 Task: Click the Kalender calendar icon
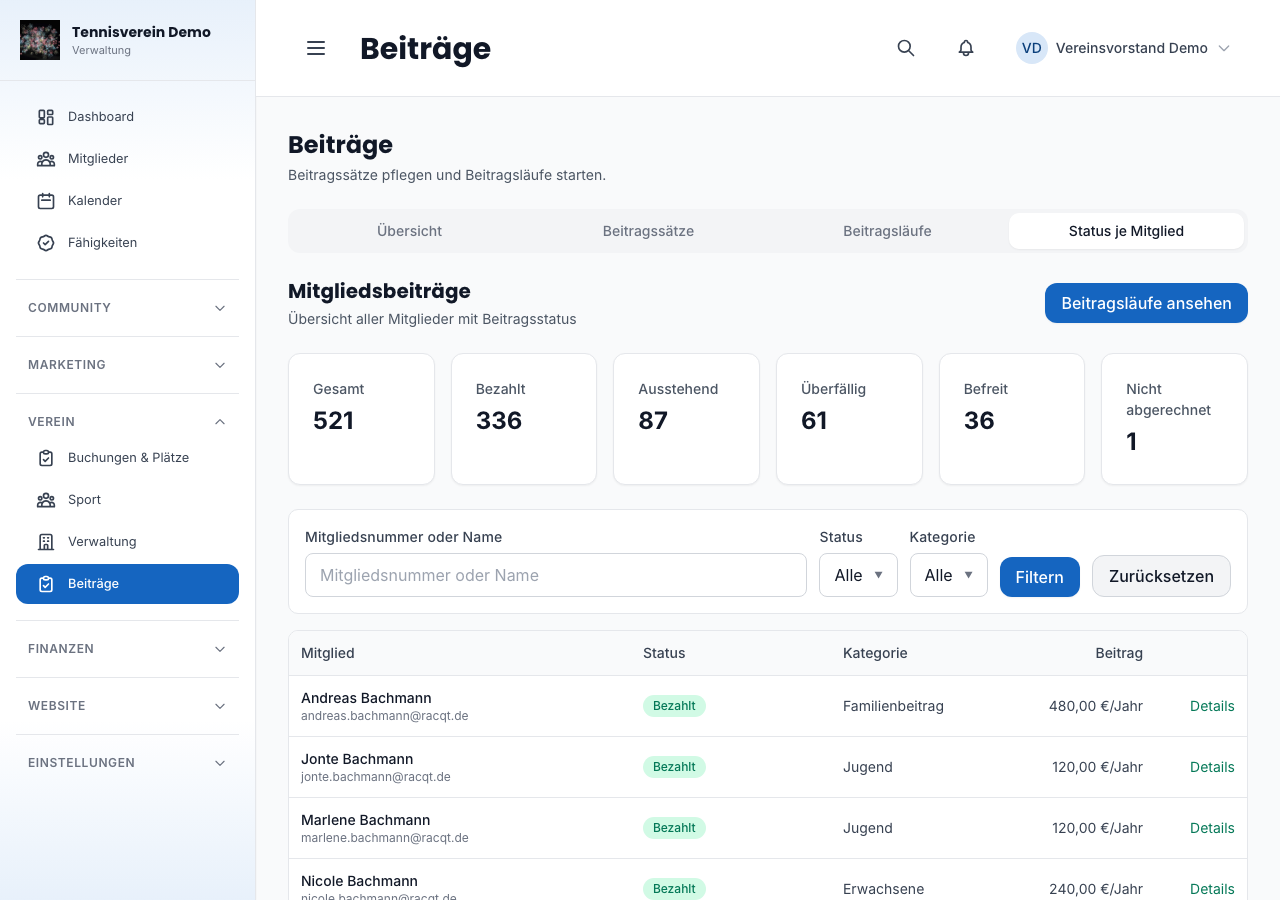(46, 201)
